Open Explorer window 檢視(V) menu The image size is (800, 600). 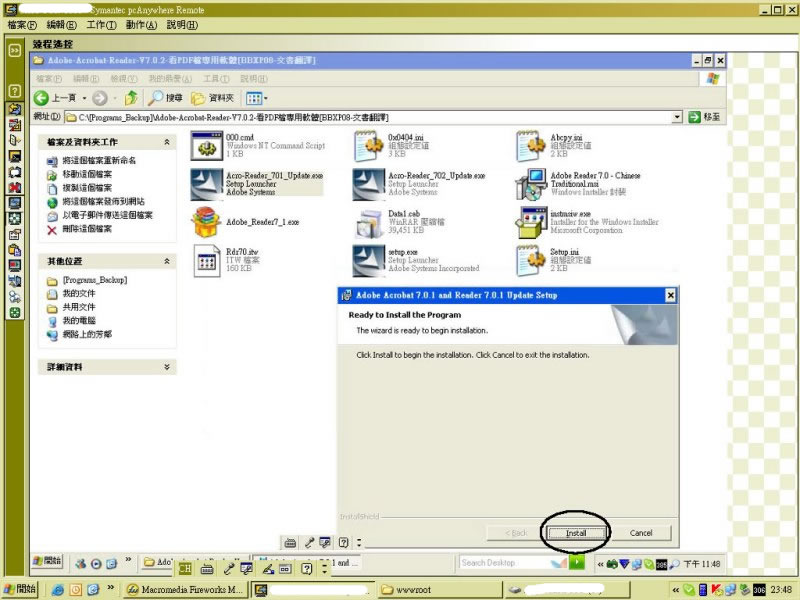click(x=124, y=79)
